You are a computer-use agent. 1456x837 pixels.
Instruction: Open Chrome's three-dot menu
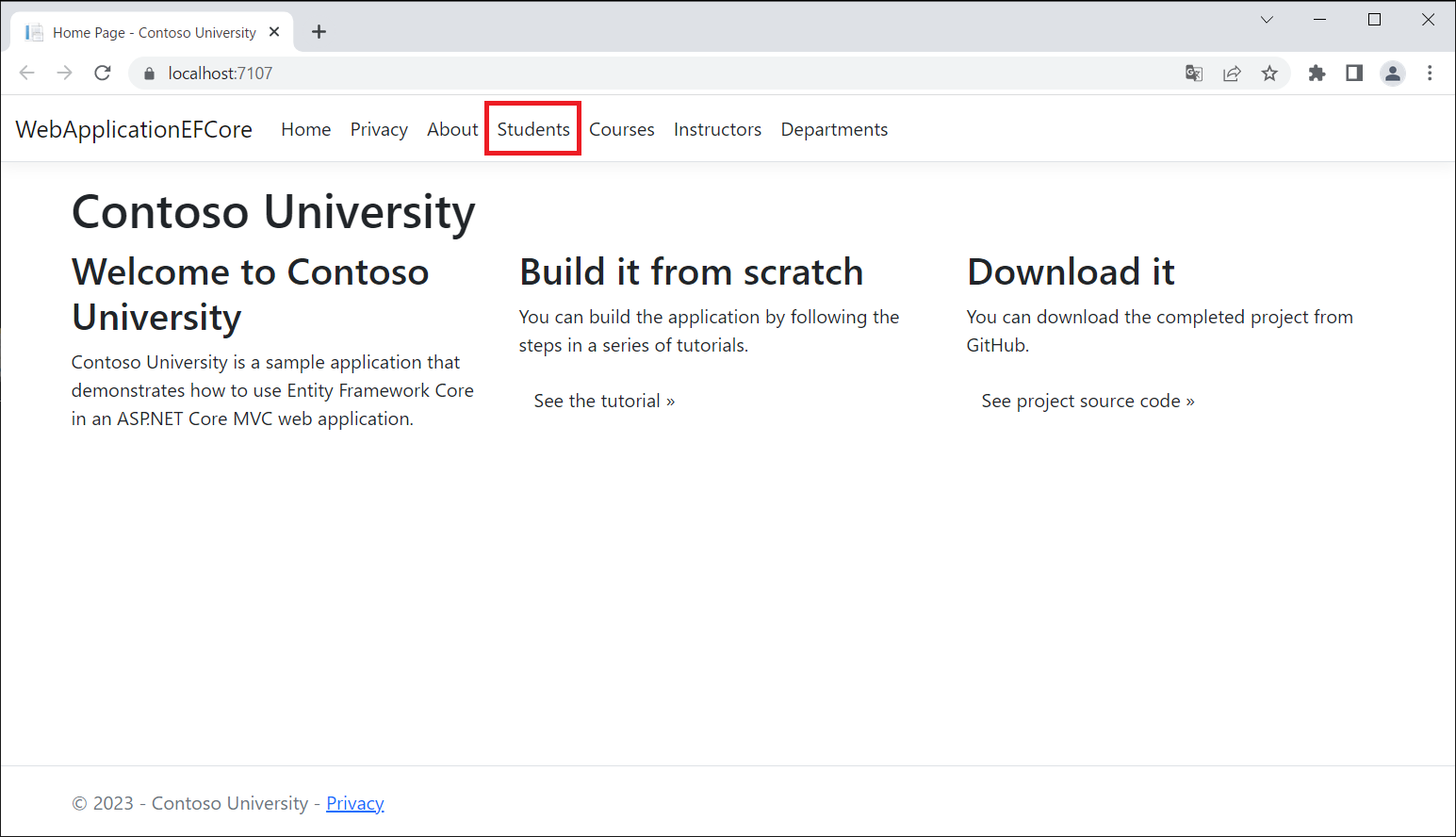(1430, 74)
